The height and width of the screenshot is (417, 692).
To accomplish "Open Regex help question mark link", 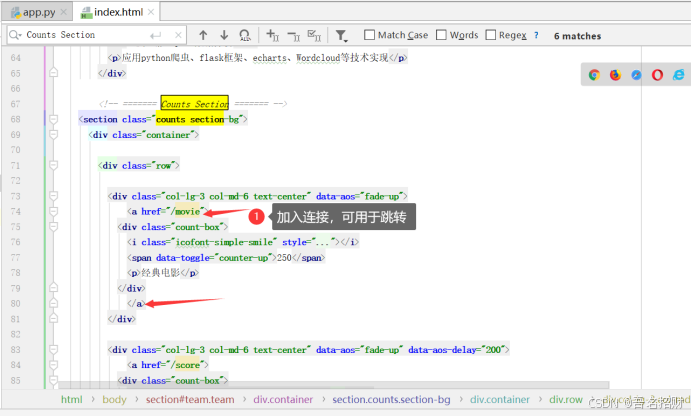I will tap(536, 35).
